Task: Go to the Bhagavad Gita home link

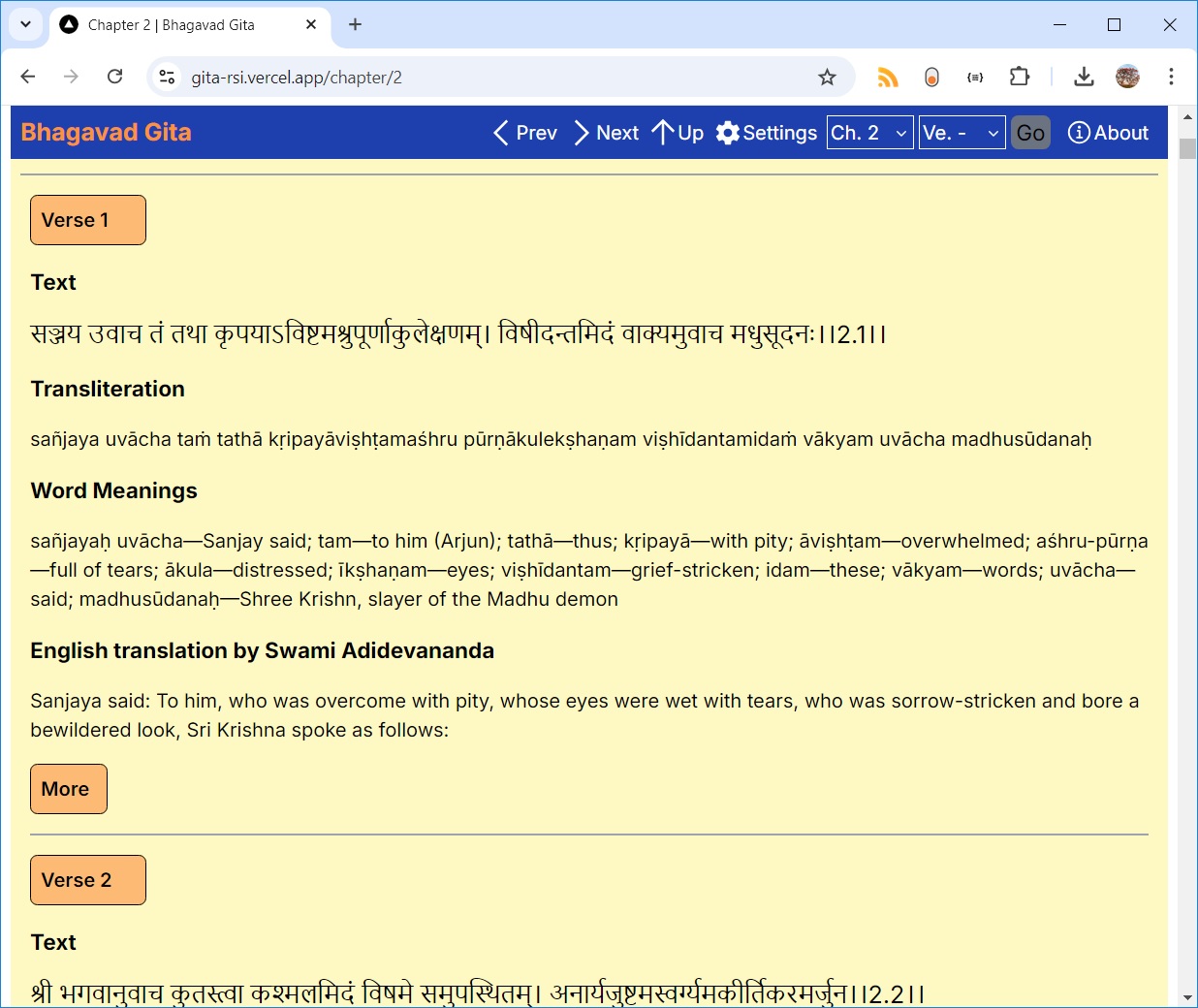Action: click(107, 132)
